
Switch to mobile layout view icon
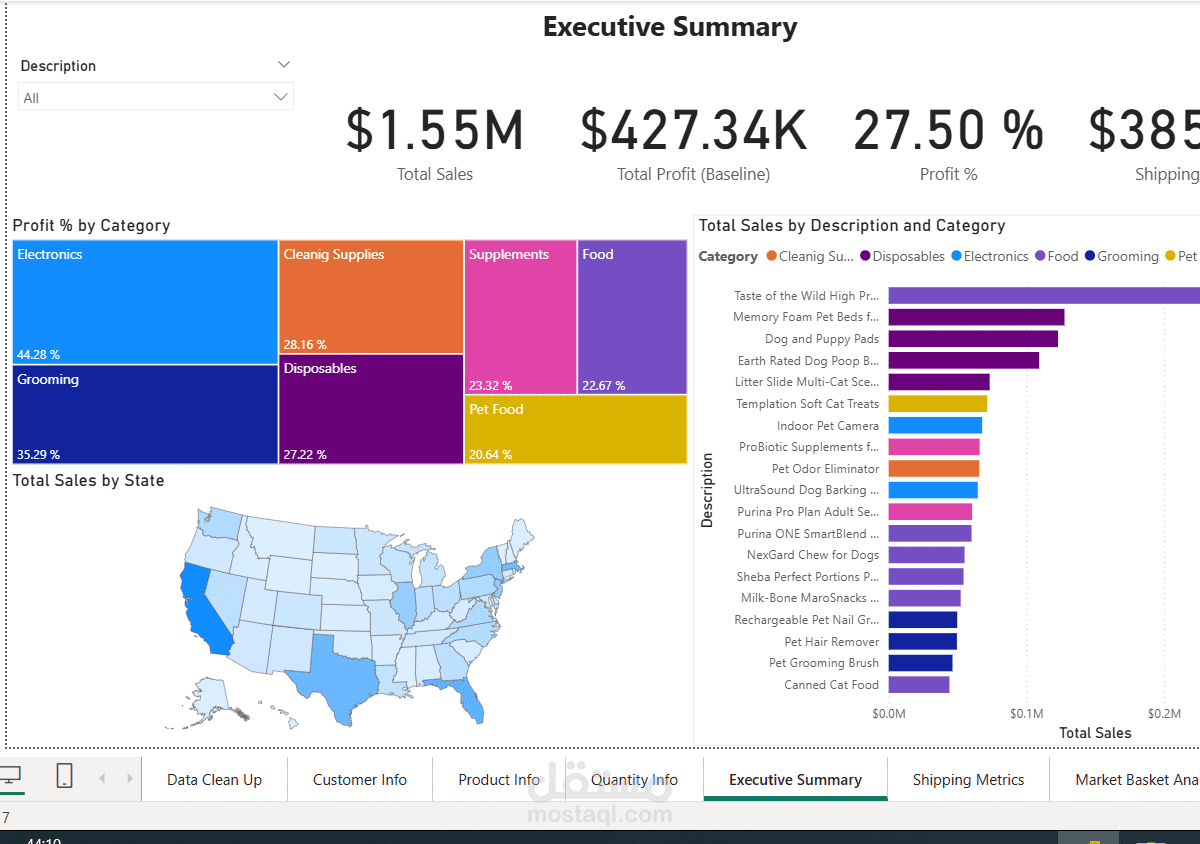[64, 775]
